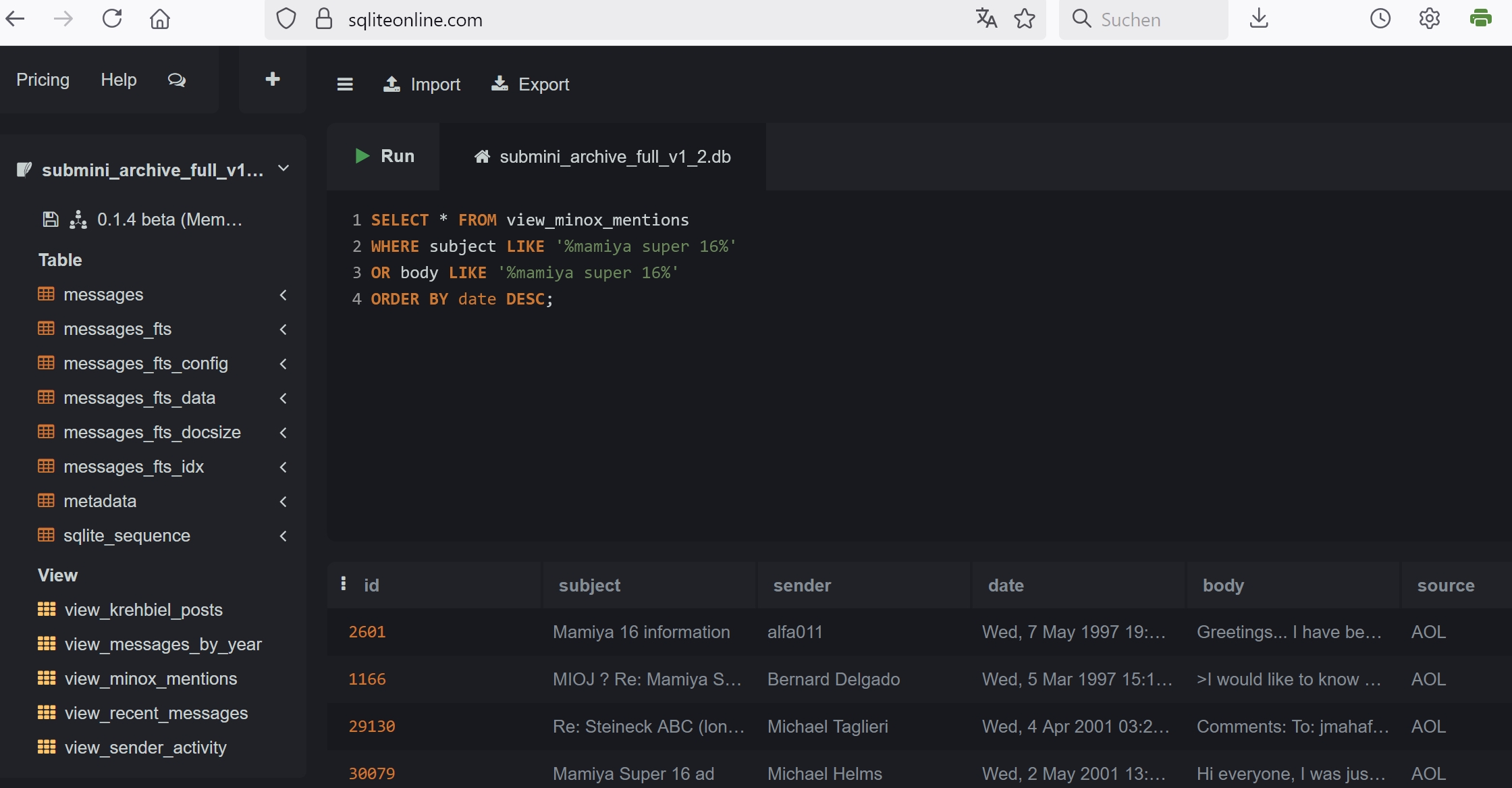Click the results grid three-dot options icon
The width and height of the screenshot is (1512, 788).
(x=344, y=583)
